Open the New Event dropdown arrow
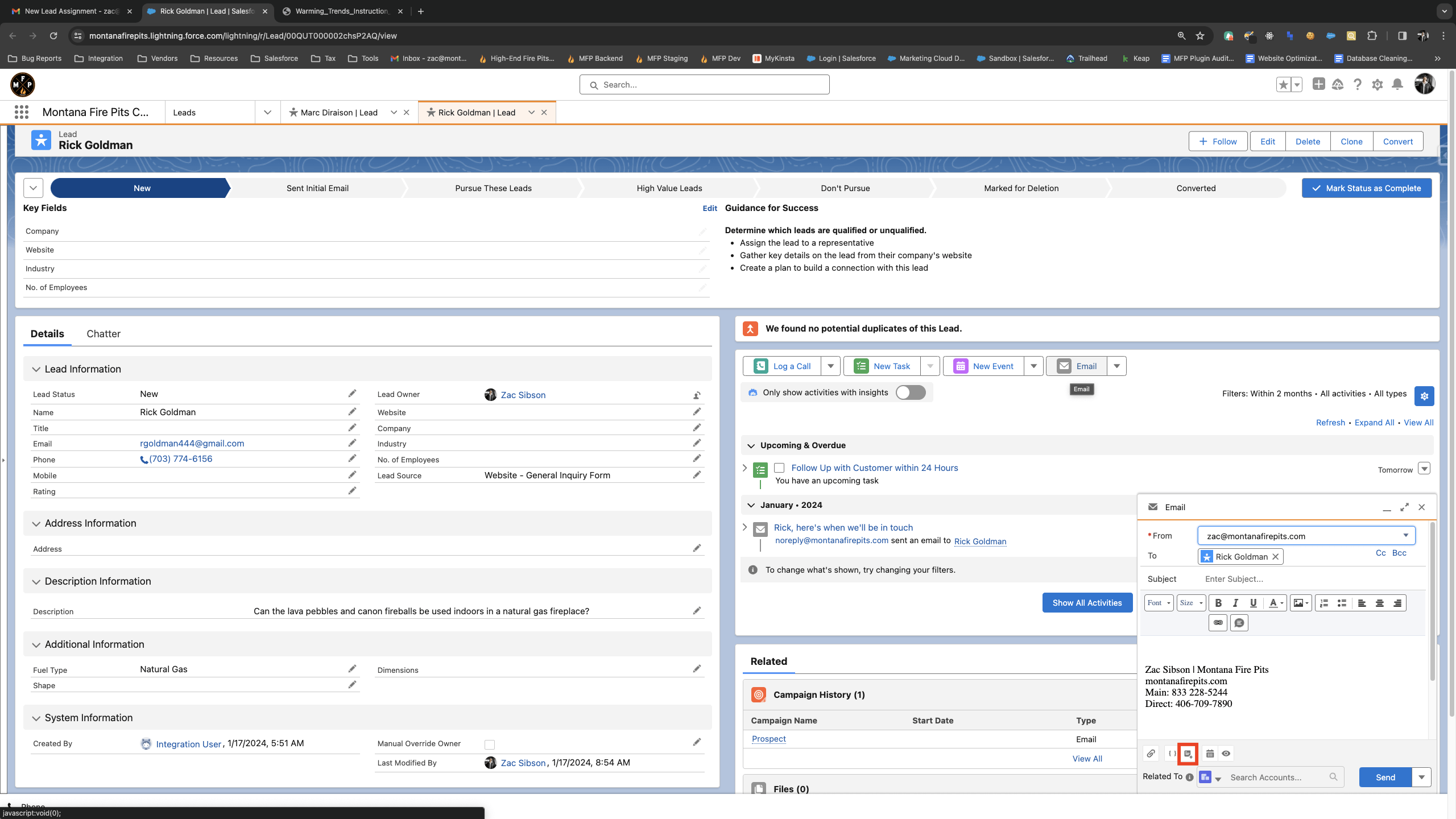This screenshot has width=1456, height=819. coord(1033,366)
